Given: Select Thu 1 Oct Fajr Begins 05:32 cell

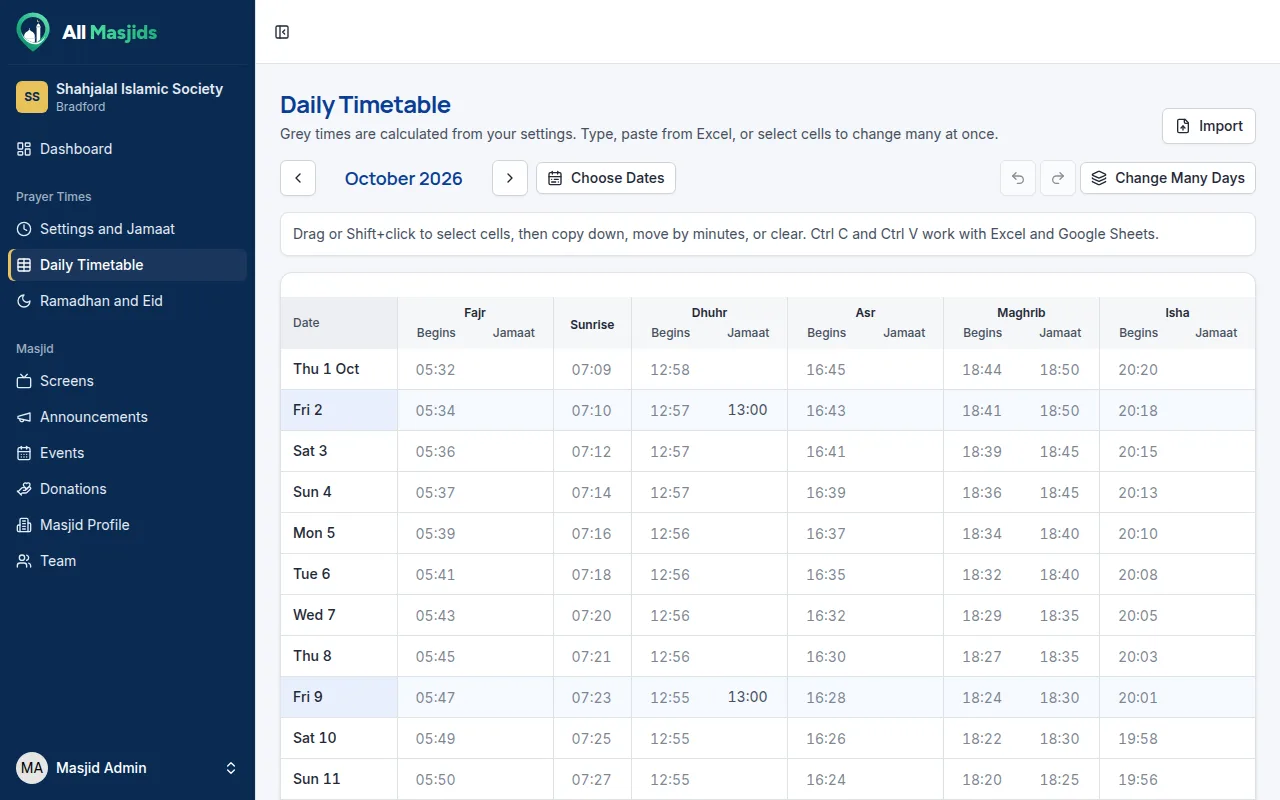Looking at the screenshot, I should point(436,369).
